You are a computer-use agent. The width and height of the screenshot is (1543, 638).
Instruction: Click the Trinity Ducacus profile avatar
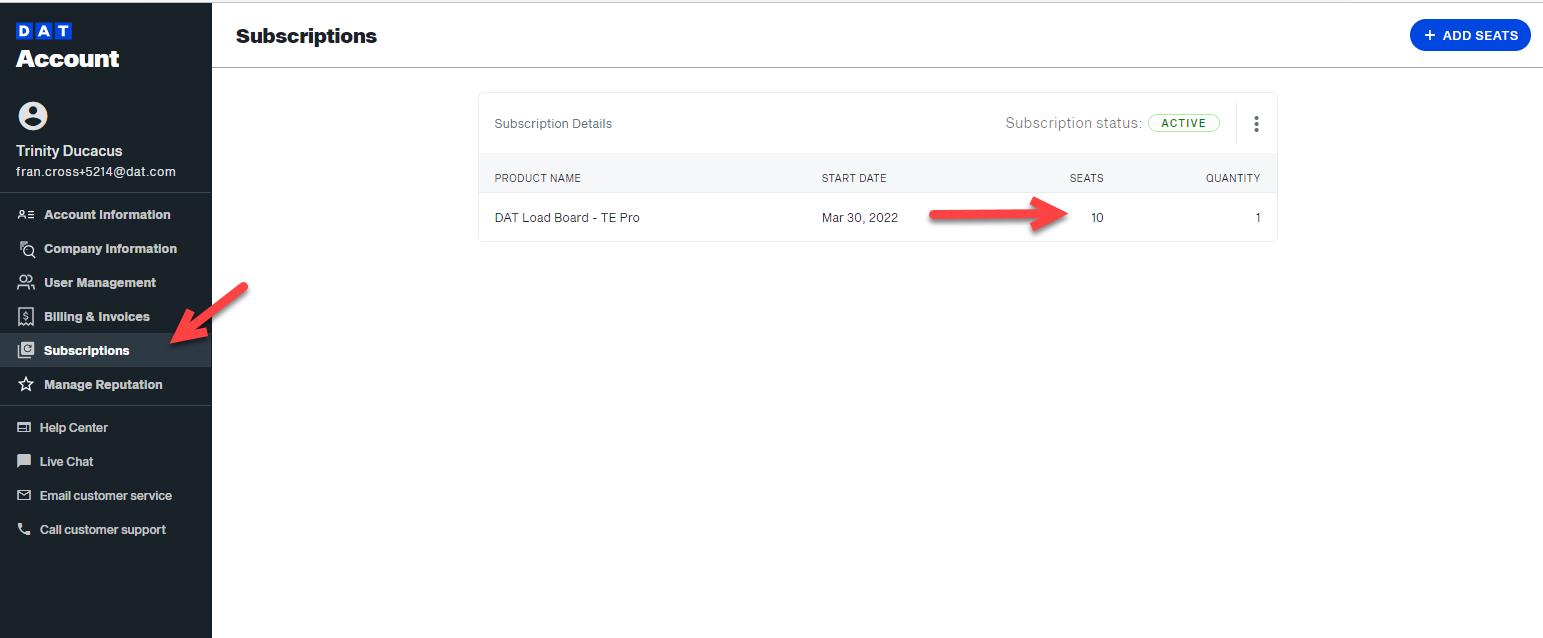pyautogui.click(x=33, y=116)
